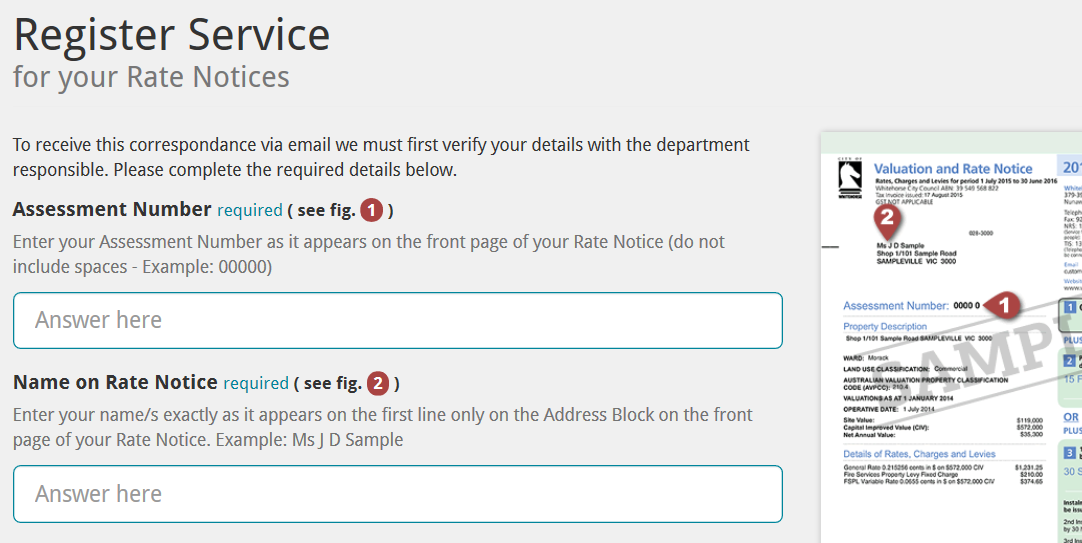The width and height of the screenshot is (1082, 543).
Task: Click blue box number 2 in sample notice
Action: pos(1070,361)
